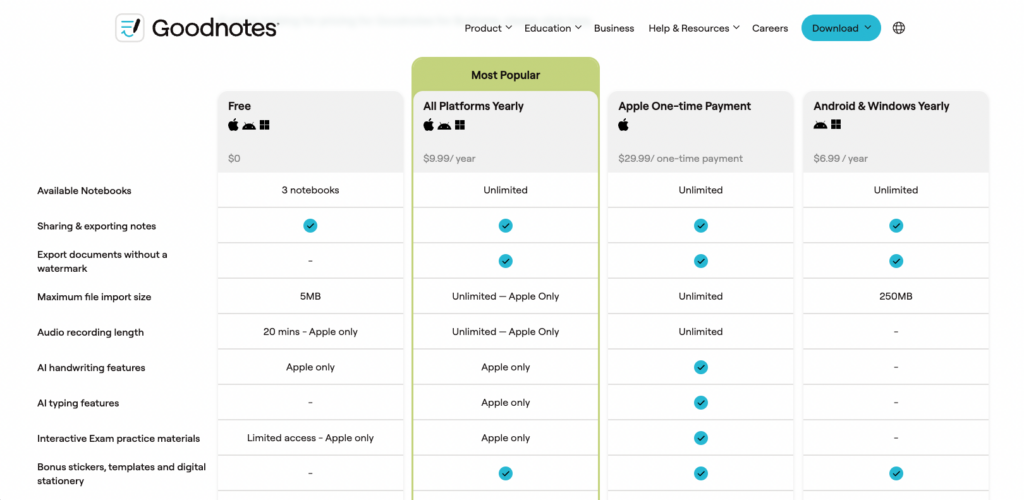Click Unlimited notebooks in Android & Windows column

point(896,190)
